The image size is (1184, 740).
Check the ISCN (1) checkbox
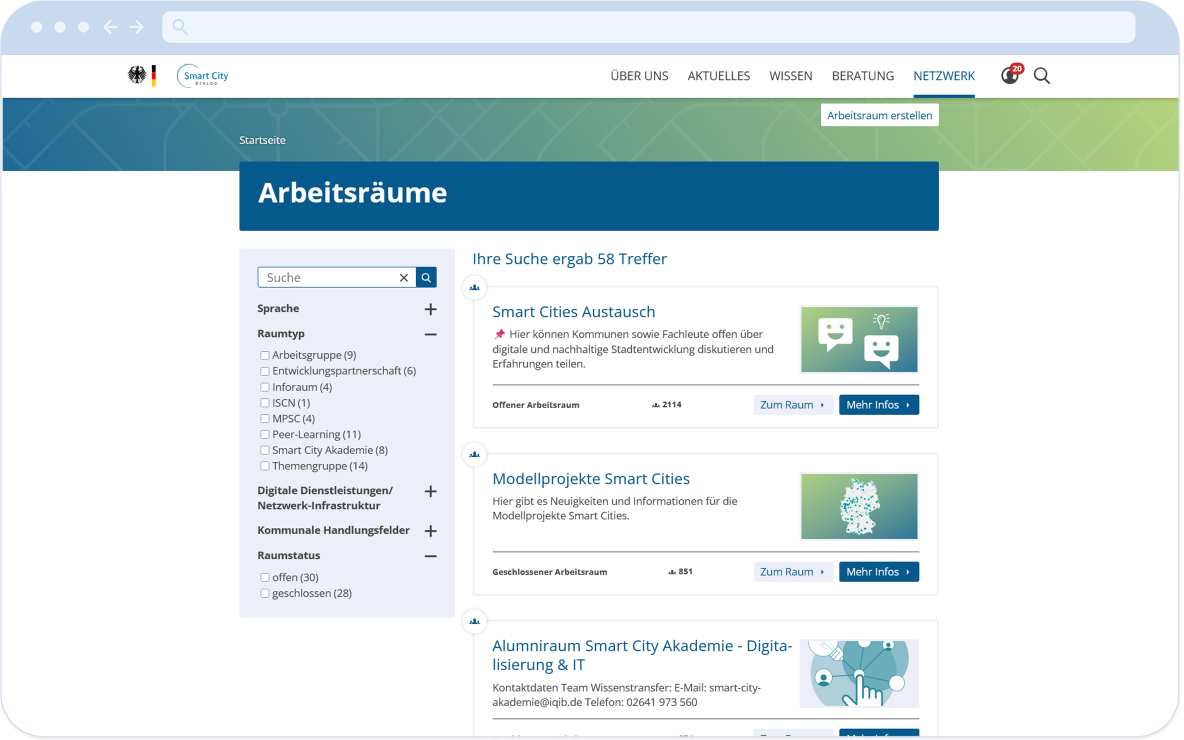265,403
